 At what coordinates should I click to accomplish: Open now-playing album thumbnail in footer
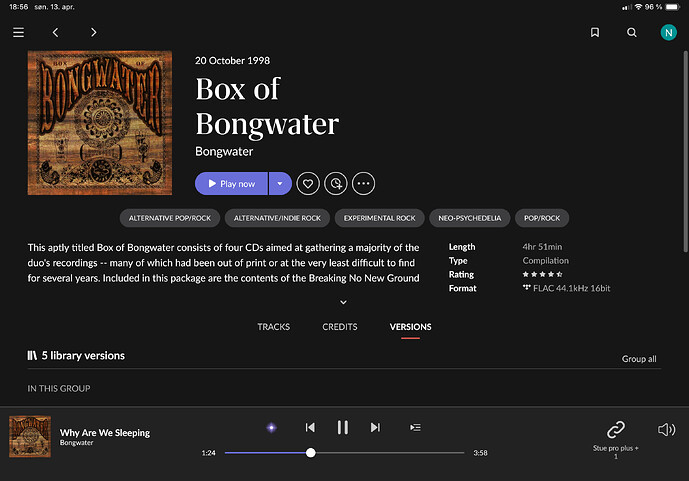[x=30, y=437]
